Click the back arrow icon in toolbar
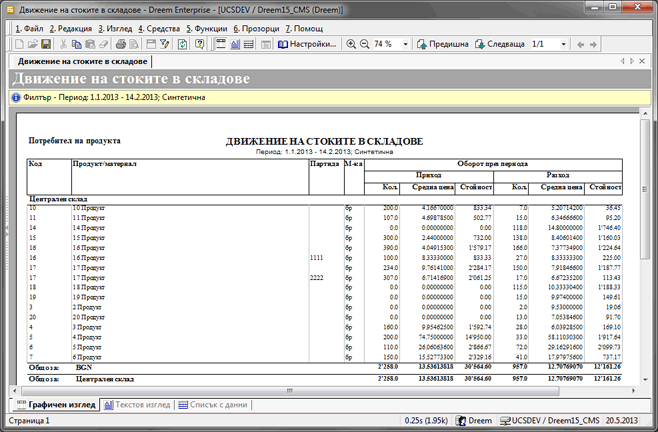Screen dimensions: 658x432 click(x=580, y=45)
